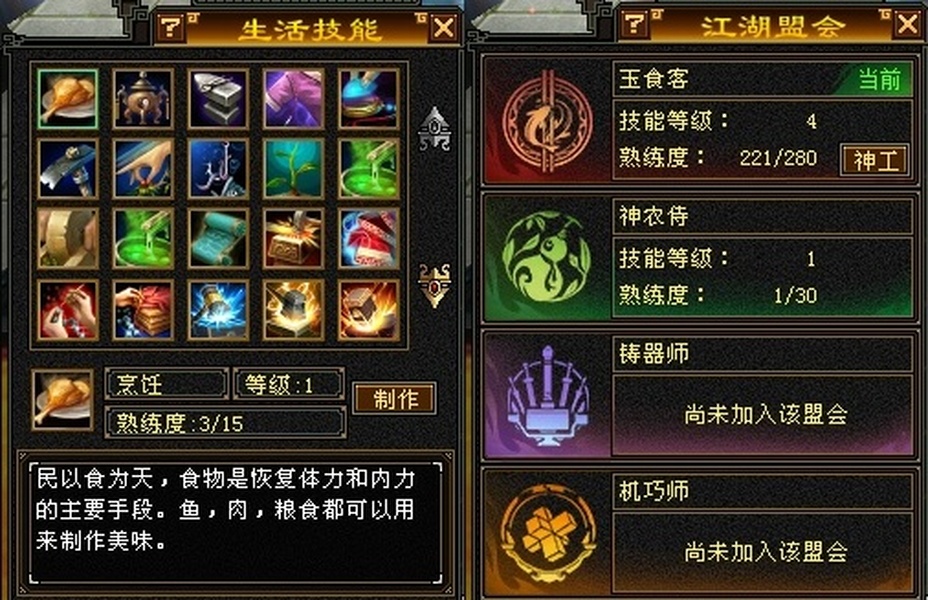The width and height of the screenshot is (928, 600).
Task: Select the fishing hook skill icon
Action: point(218,169)
